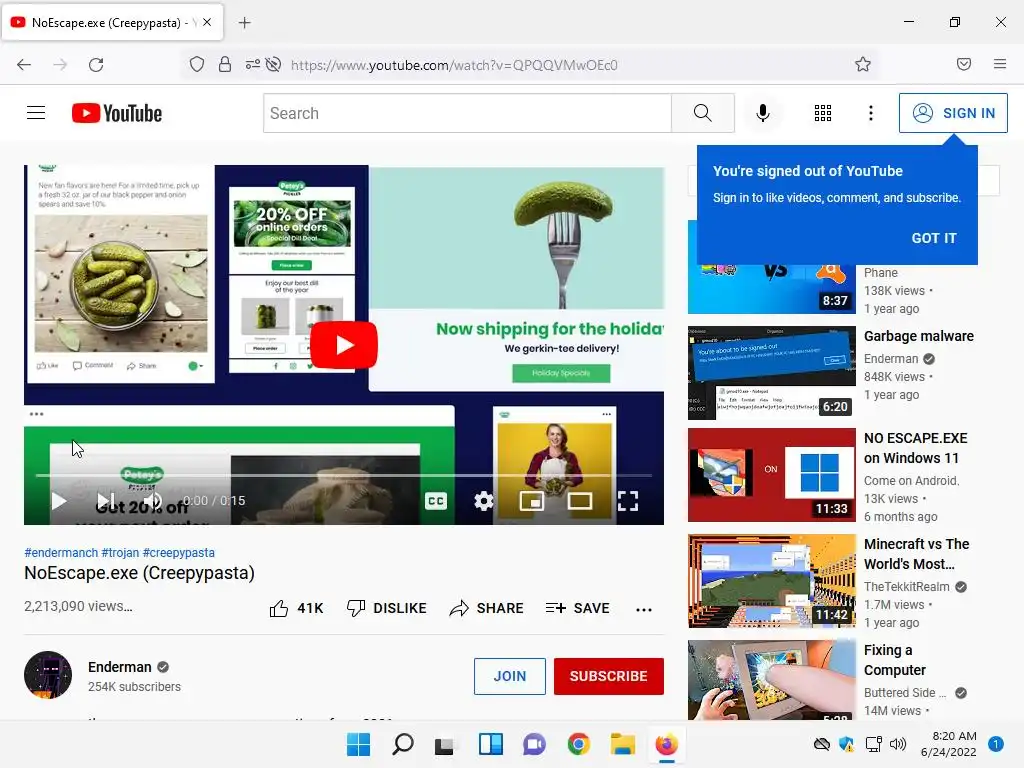Open the 'Minecraft vs The World's Most…' thumbnail

(771, 581)
